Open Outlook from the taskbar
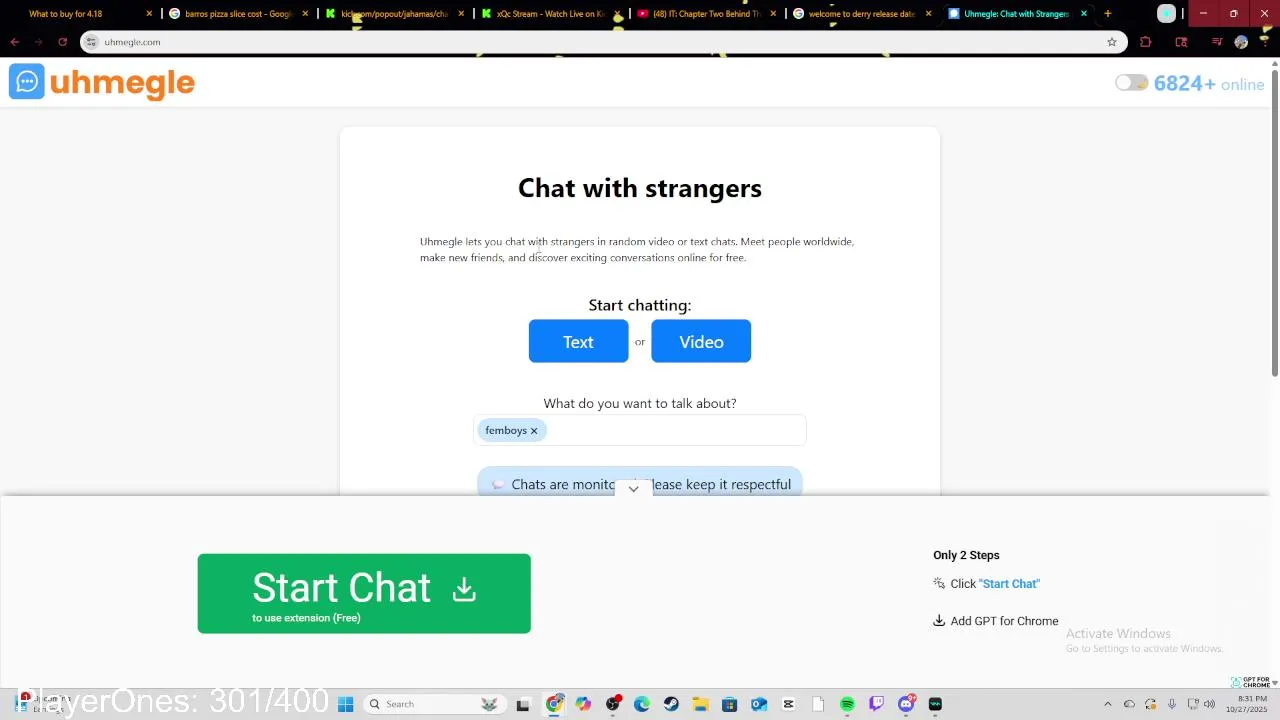 click(x=759, y=704)
